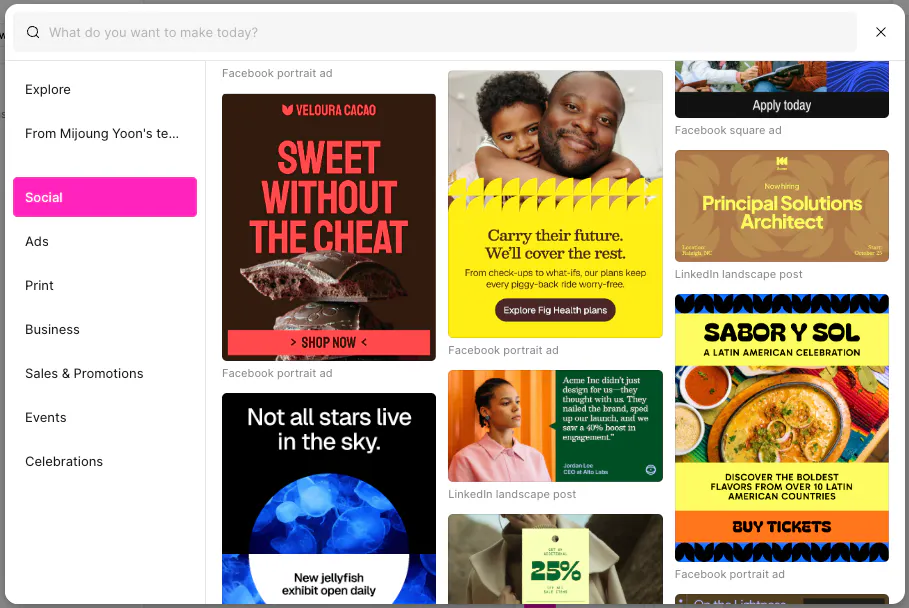This screenshot has width=909, height=608.
Task: Close the template picker dialog
Action: (x=881, y=32)
